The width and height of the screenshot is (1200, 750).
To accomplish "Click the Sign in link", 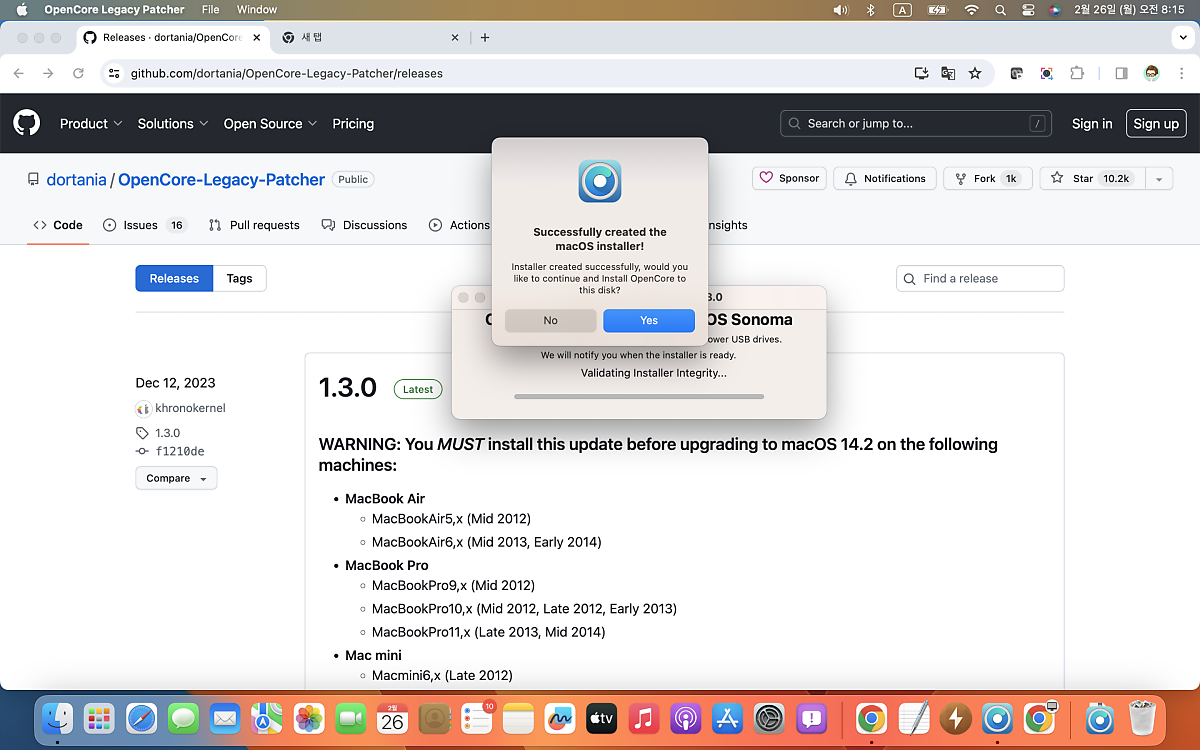I will point(1092,124).
